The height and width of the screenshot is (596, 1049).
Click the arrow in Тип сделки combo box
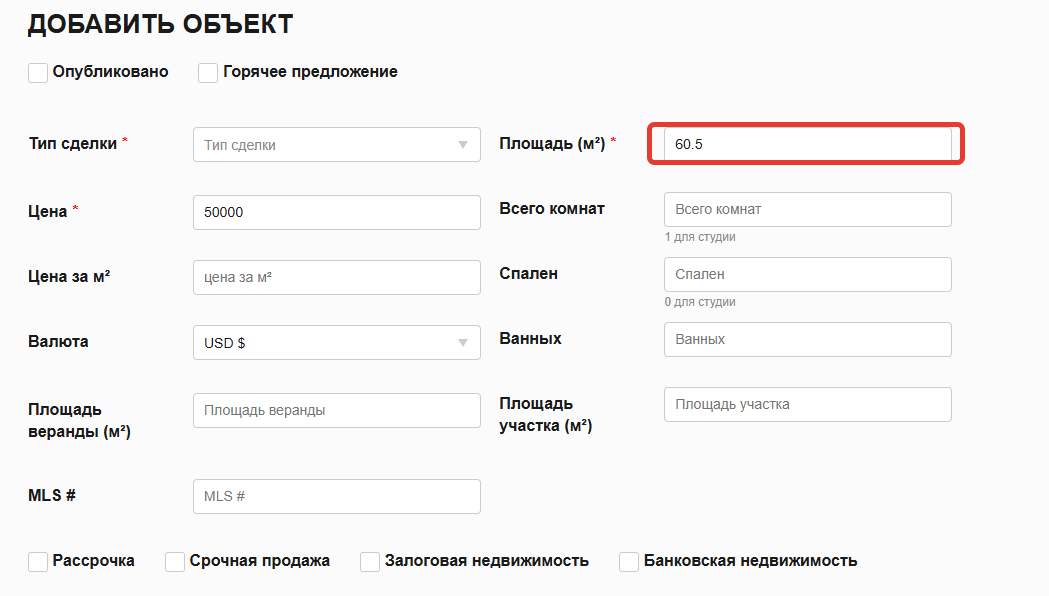pos(462,144)
